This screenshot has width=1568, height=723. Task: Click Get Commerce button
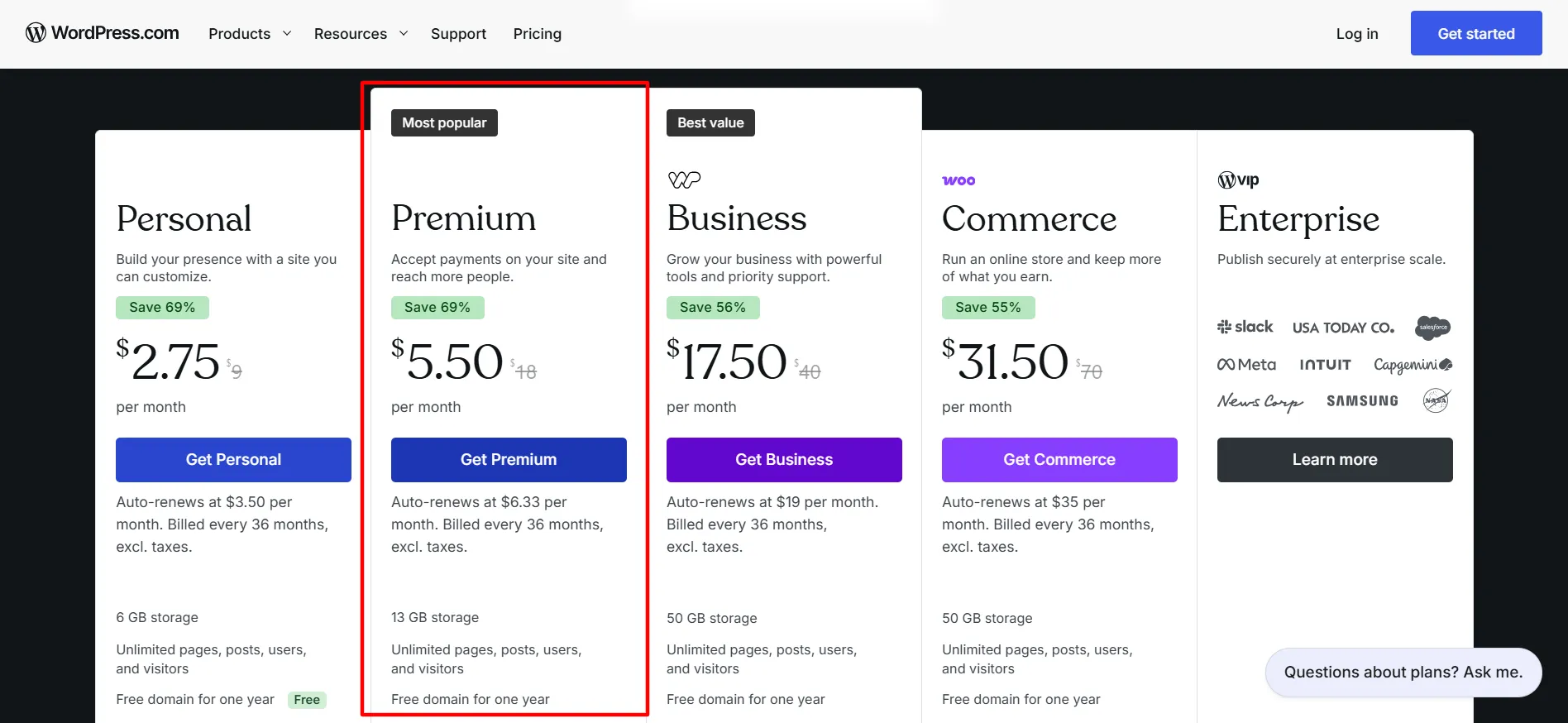pyautogui.click(x=1059, y=460)
